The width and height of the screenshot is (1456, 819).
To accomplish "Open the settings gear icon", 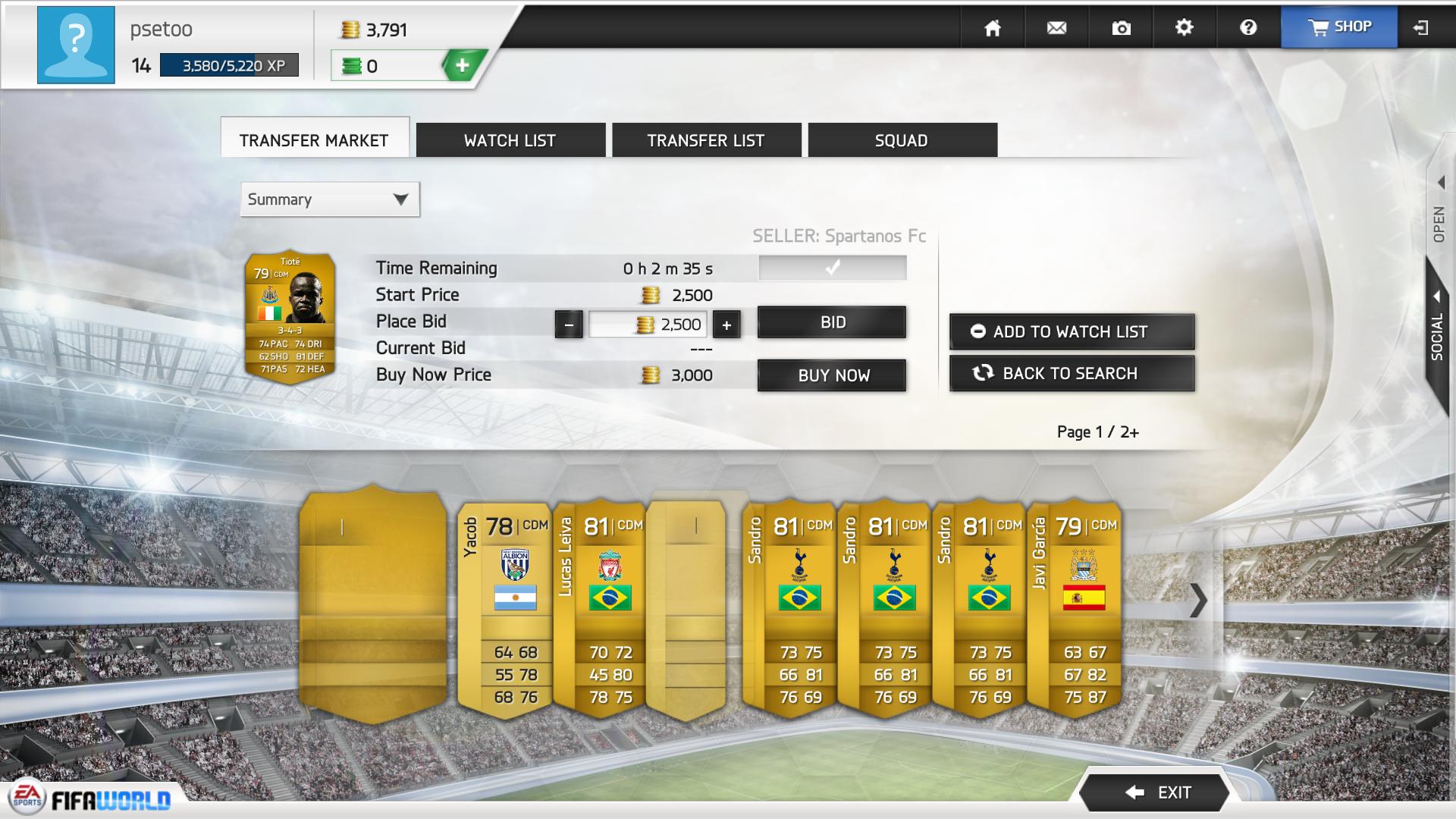I will [1184, 28].
